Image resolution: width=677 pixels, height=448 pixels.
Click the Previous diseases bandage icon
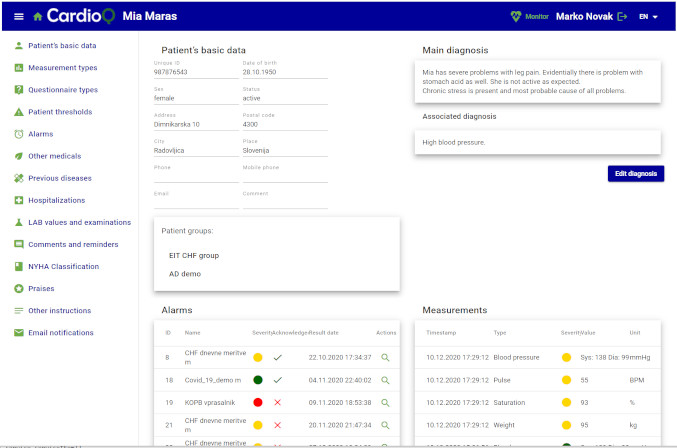19,178
